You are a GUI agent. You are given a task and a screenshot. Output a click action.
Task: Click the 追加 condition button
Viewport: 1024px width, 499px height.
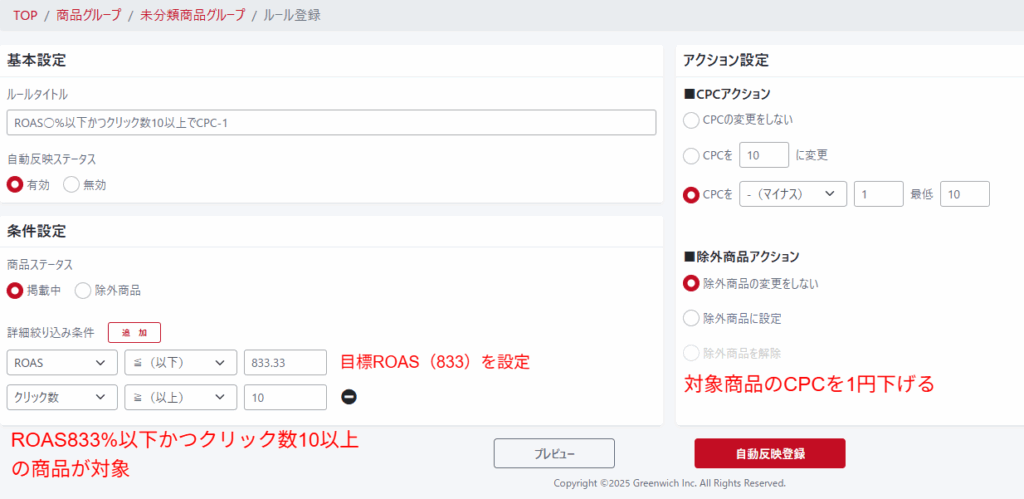(x=134, y=332)
